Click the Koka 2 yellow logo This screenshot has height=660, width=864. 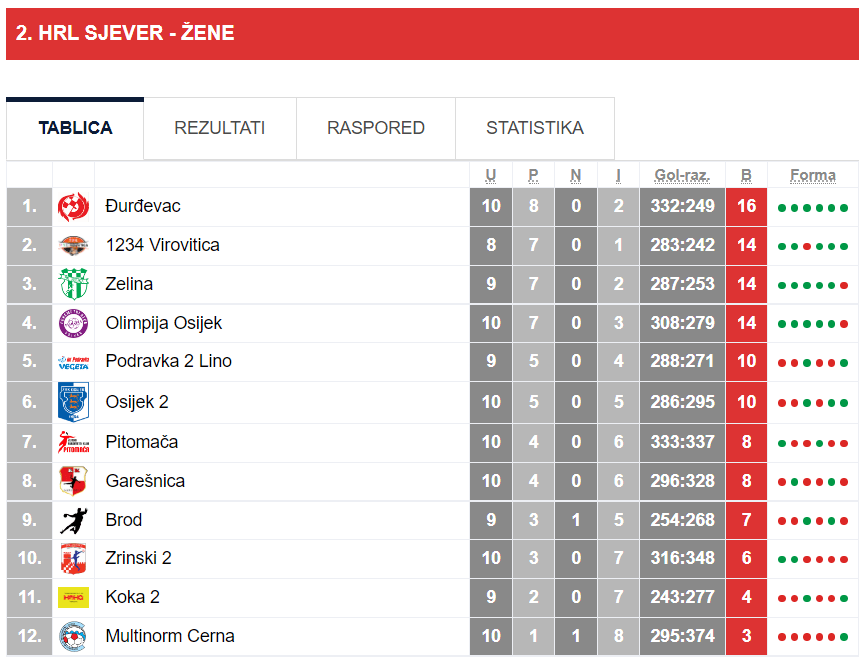(73, 598)
